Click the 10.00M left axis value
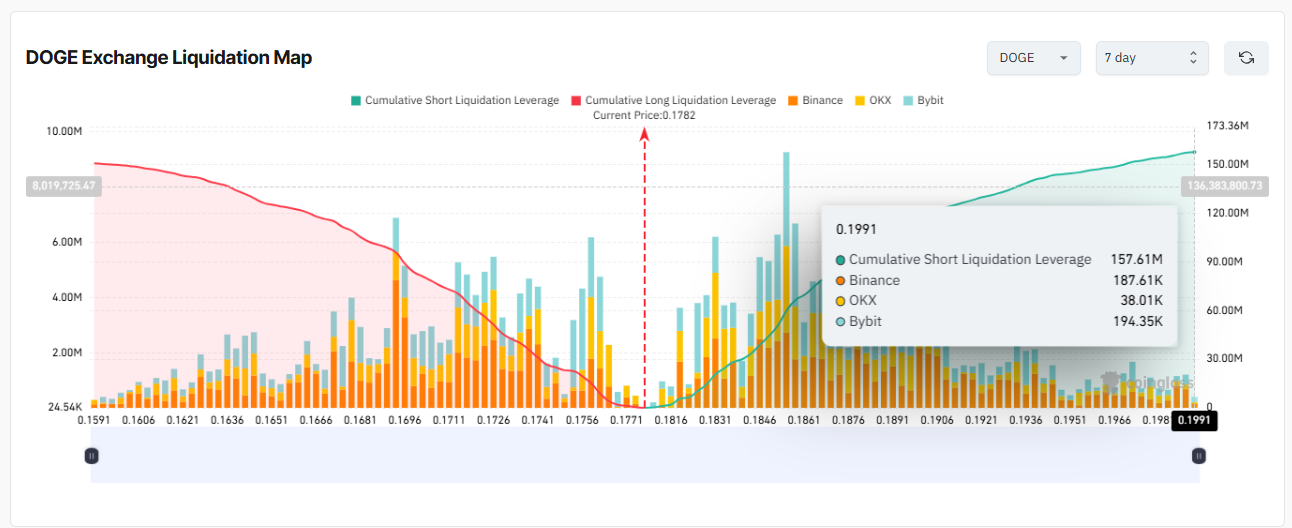Viewport: 1292px width, 528px height. click(64, 131)
